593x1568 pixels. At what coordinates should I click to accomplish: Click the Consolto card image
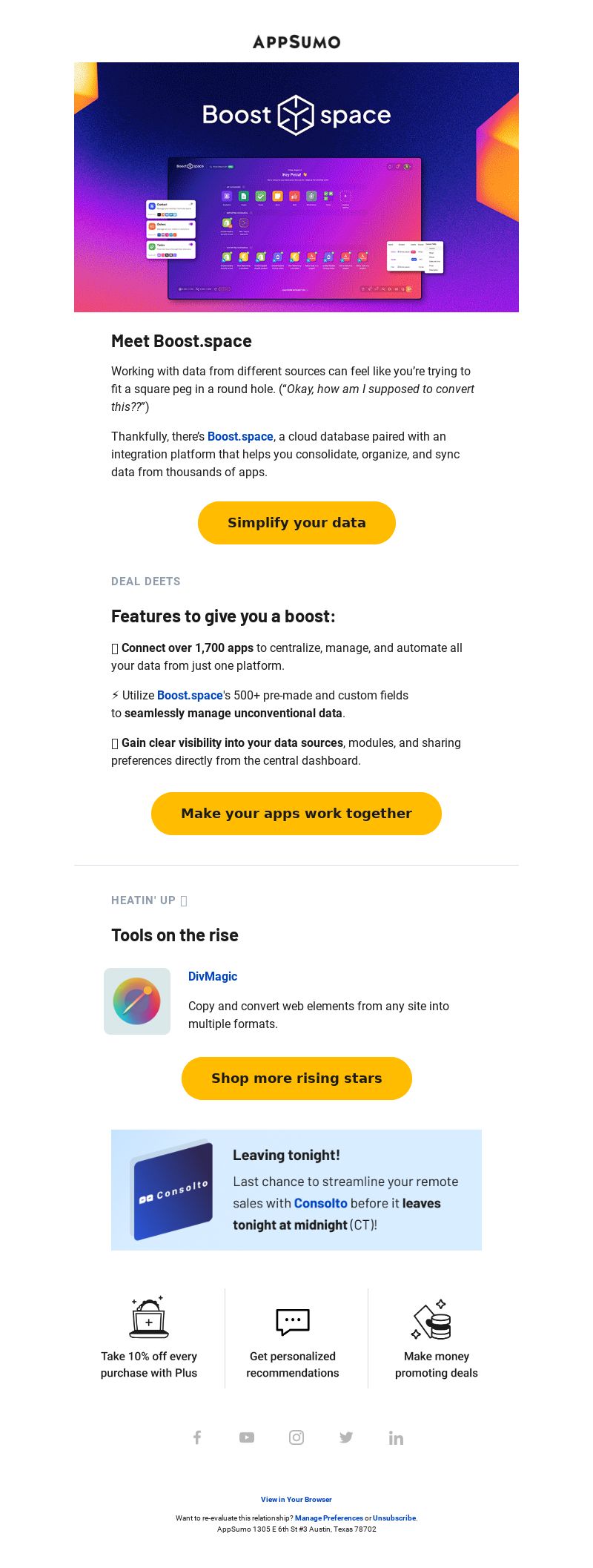pyautogui.click(x=171, y=1190)
